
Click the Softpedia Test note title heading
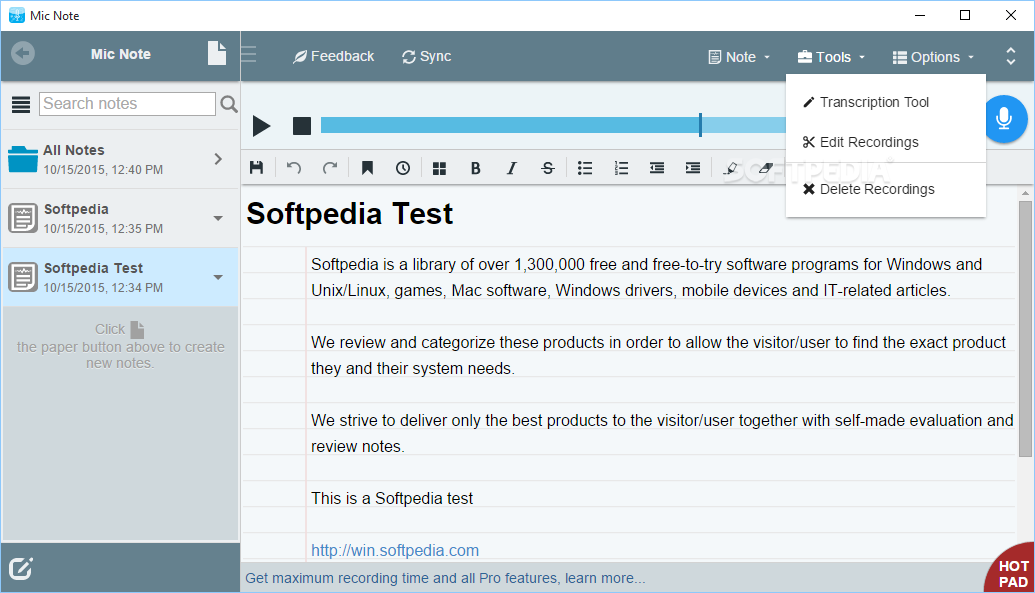tap(350, 214)
